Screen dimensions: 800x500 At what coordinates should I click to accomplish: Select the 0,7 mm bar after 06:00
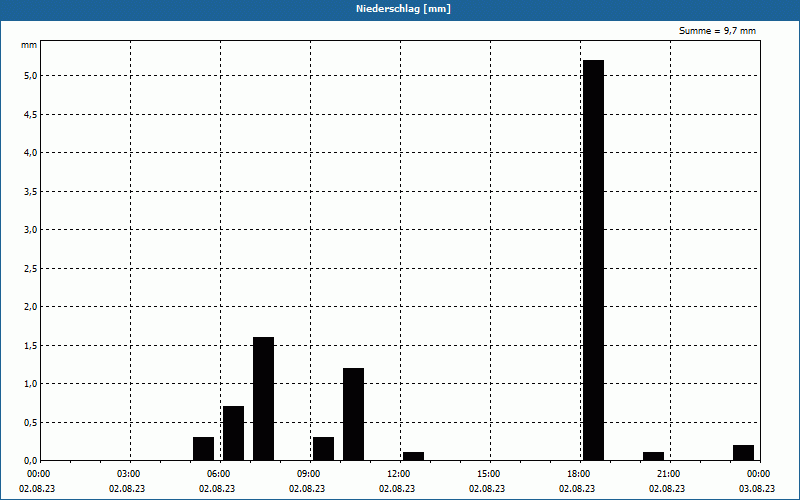(233, 434)
